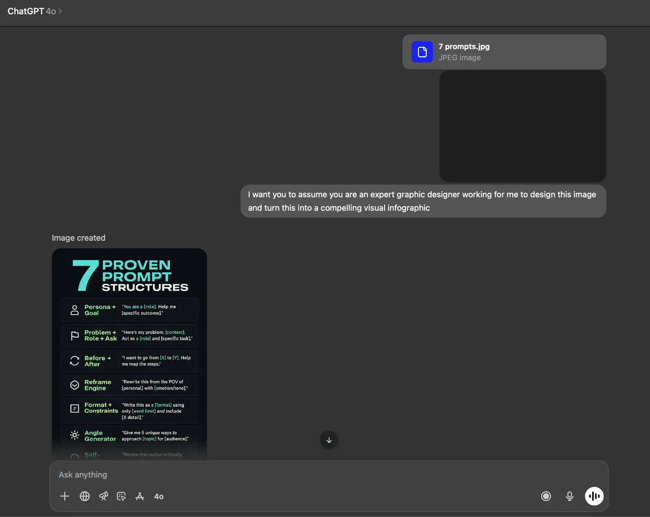
Task: Click the uploaded dark image preview
Action: pyautogui.click(x=523, y=126)
